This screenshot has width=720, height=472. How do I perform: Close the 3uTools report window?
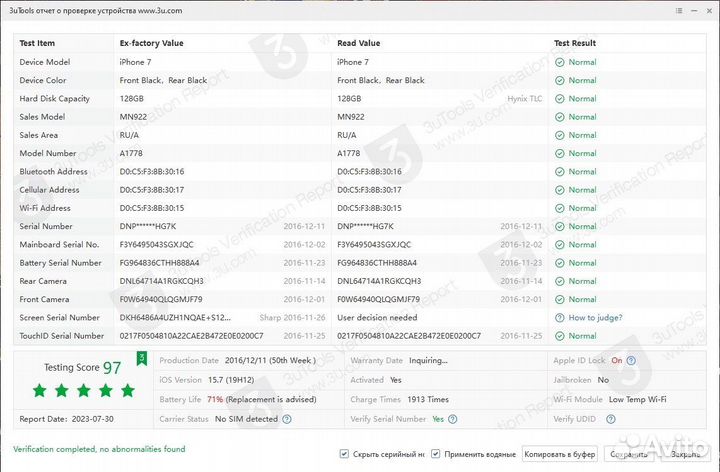[x=709, y=11]
